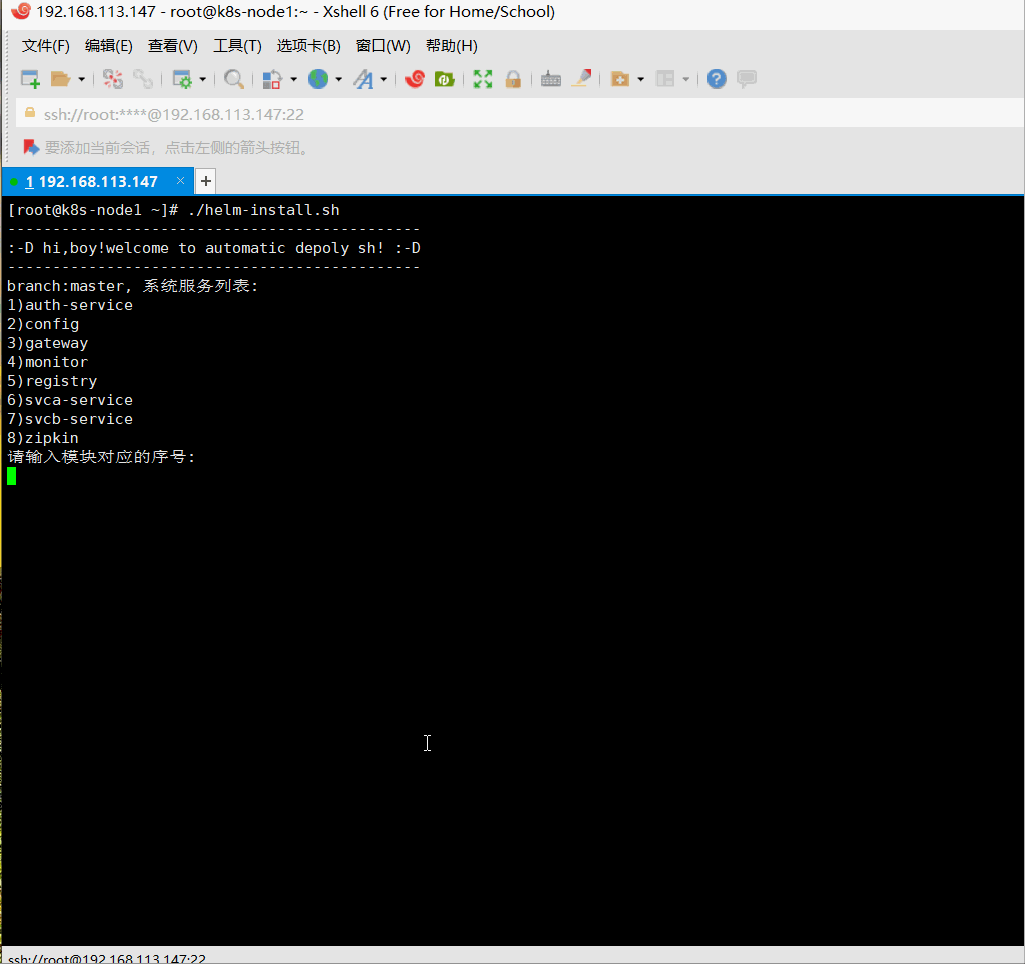Click the '5)registry' terminal line
Viewport: 1025px width, 964px height.
(x=52, y=380)
